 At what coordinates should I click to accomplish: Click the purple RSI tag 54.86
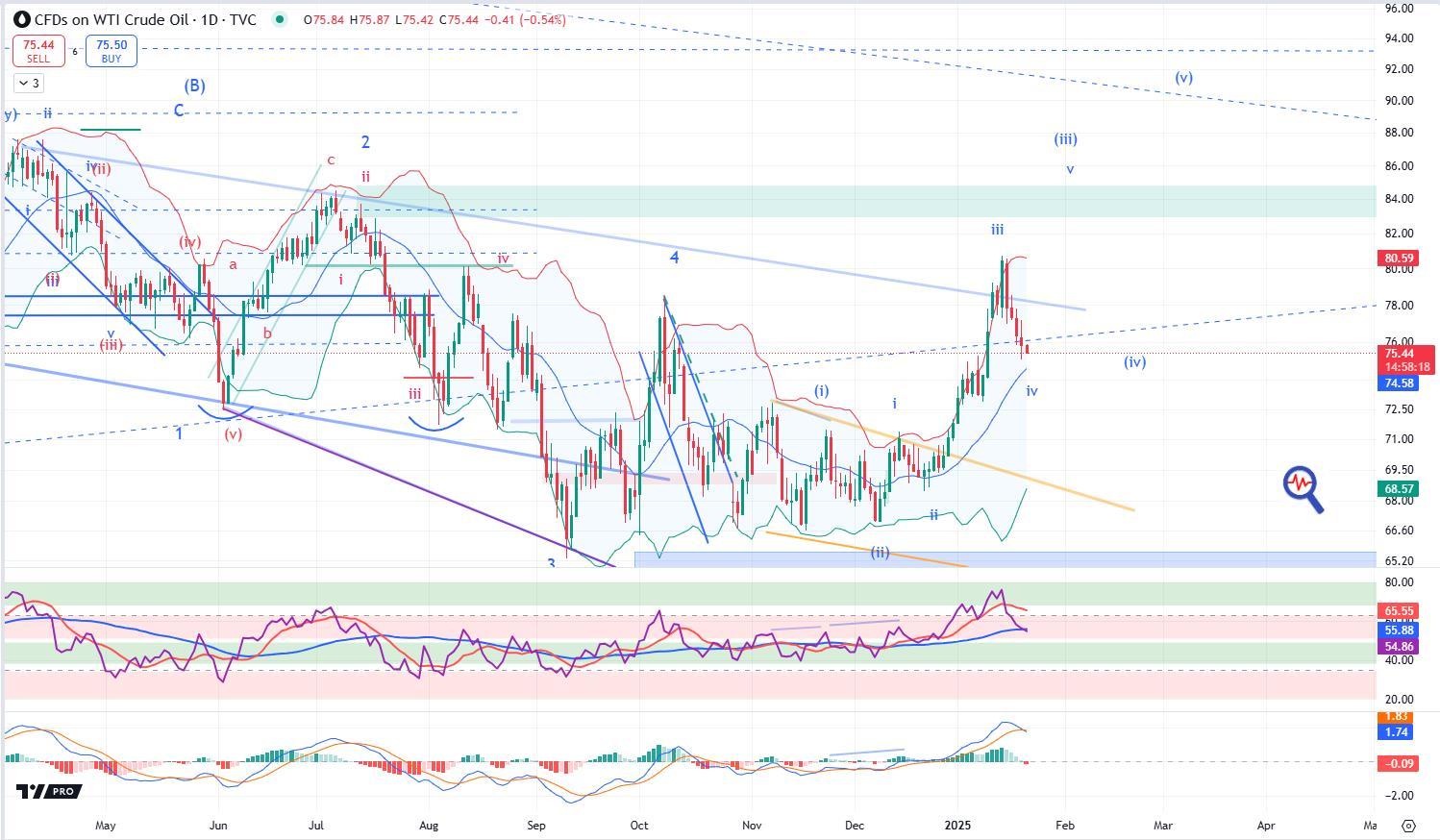click(x=1400, y=648)
